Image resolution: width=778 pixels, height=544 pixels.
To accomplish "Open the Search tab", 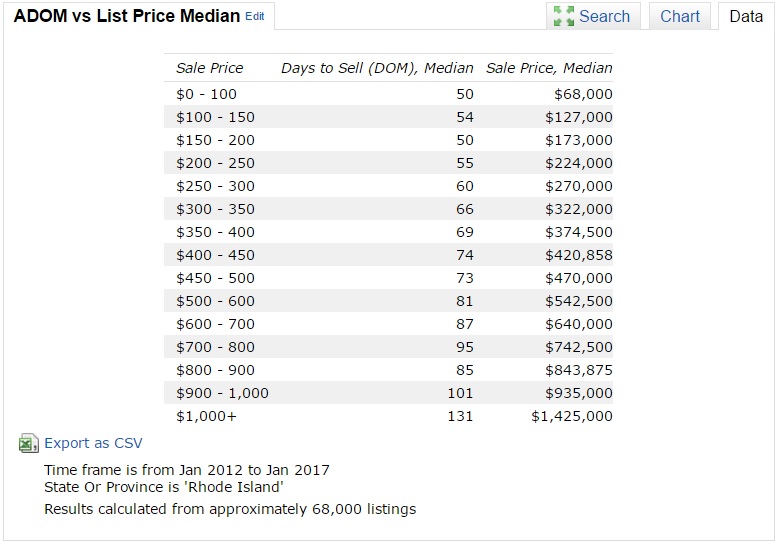I will point(604,16).
